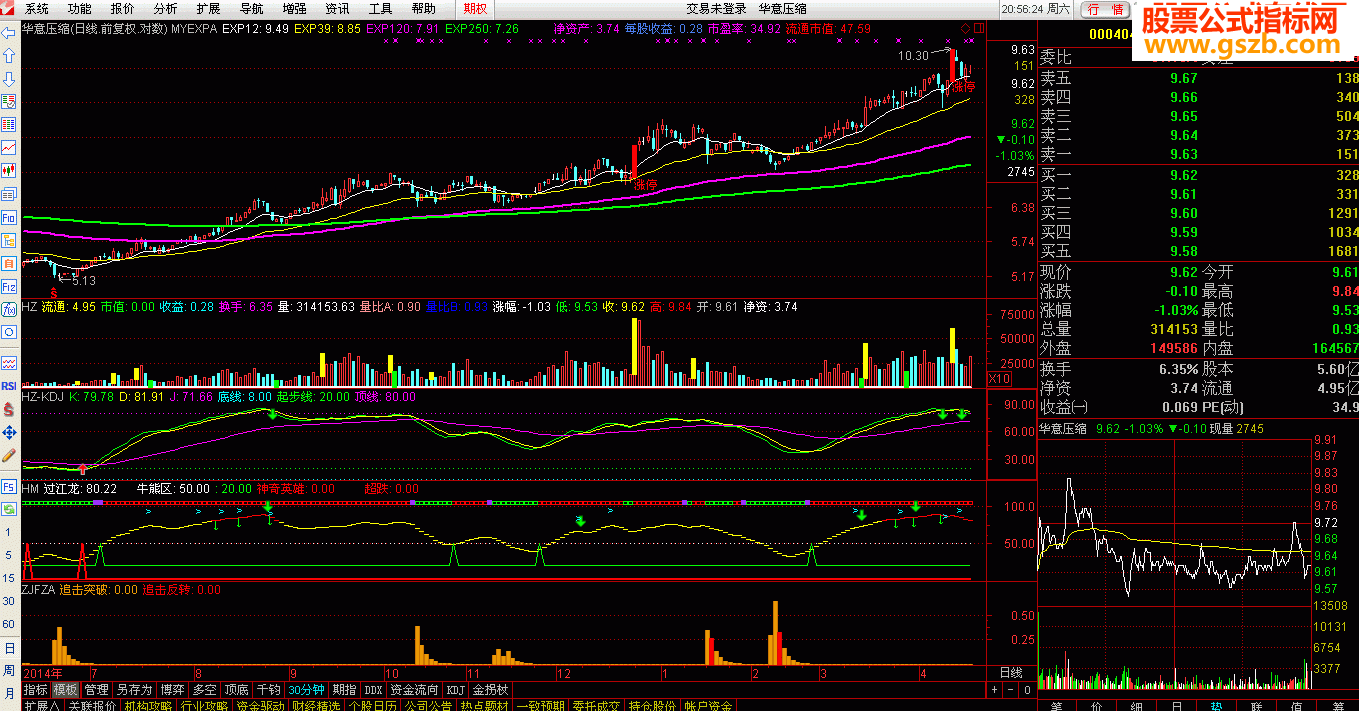Click the down arrow icon in the sidebar
Viewport: 1359px width, 711px height.
[9, 79]
